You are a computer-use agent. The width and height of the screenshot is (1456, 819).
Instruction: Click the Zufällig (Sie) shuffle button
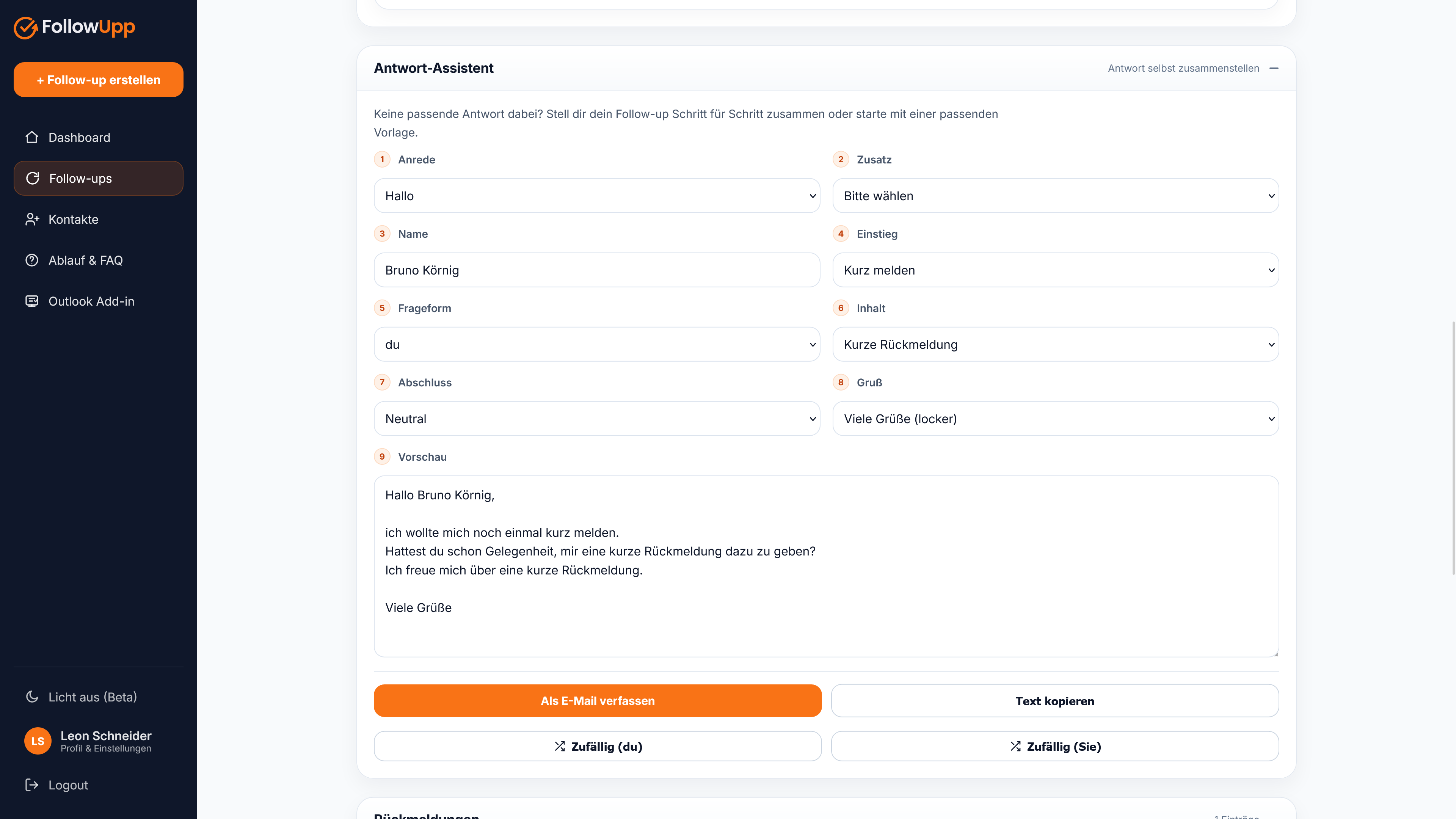tap(1055, 746)
